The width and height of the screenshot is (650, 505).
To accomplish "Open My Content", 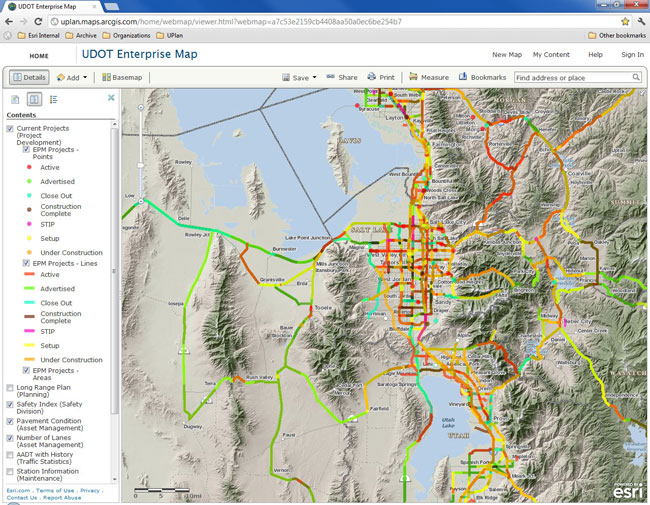I will click(551, 54).
